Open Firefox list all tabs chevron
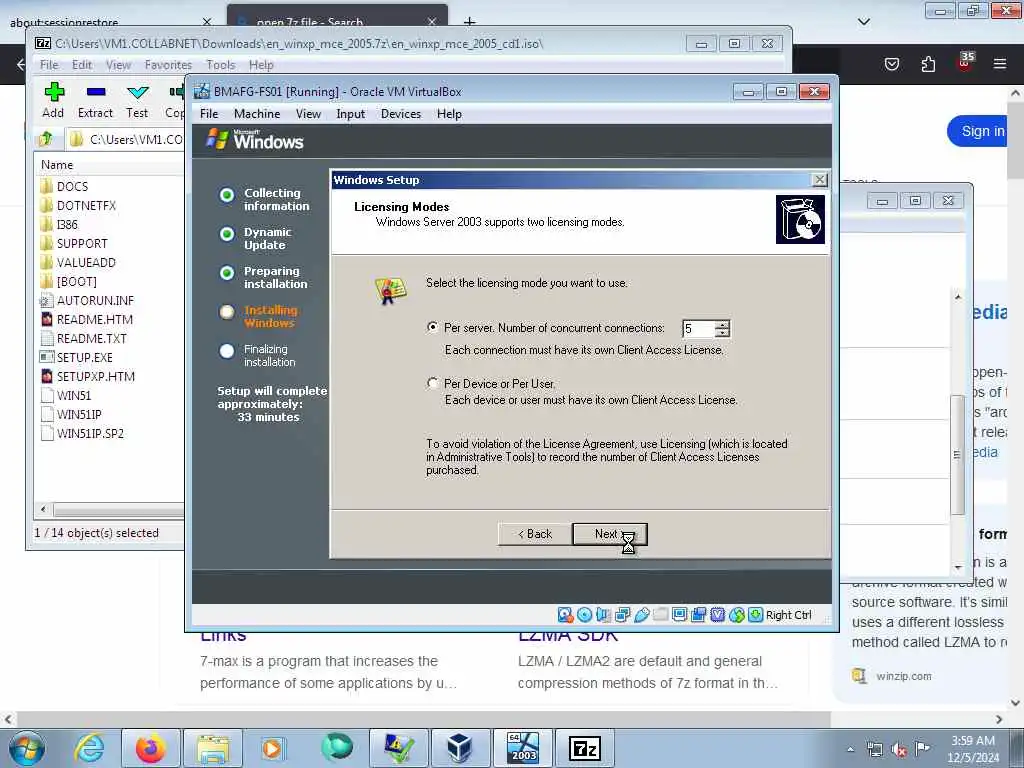1024x768 pixels. [x=863, y=22]
